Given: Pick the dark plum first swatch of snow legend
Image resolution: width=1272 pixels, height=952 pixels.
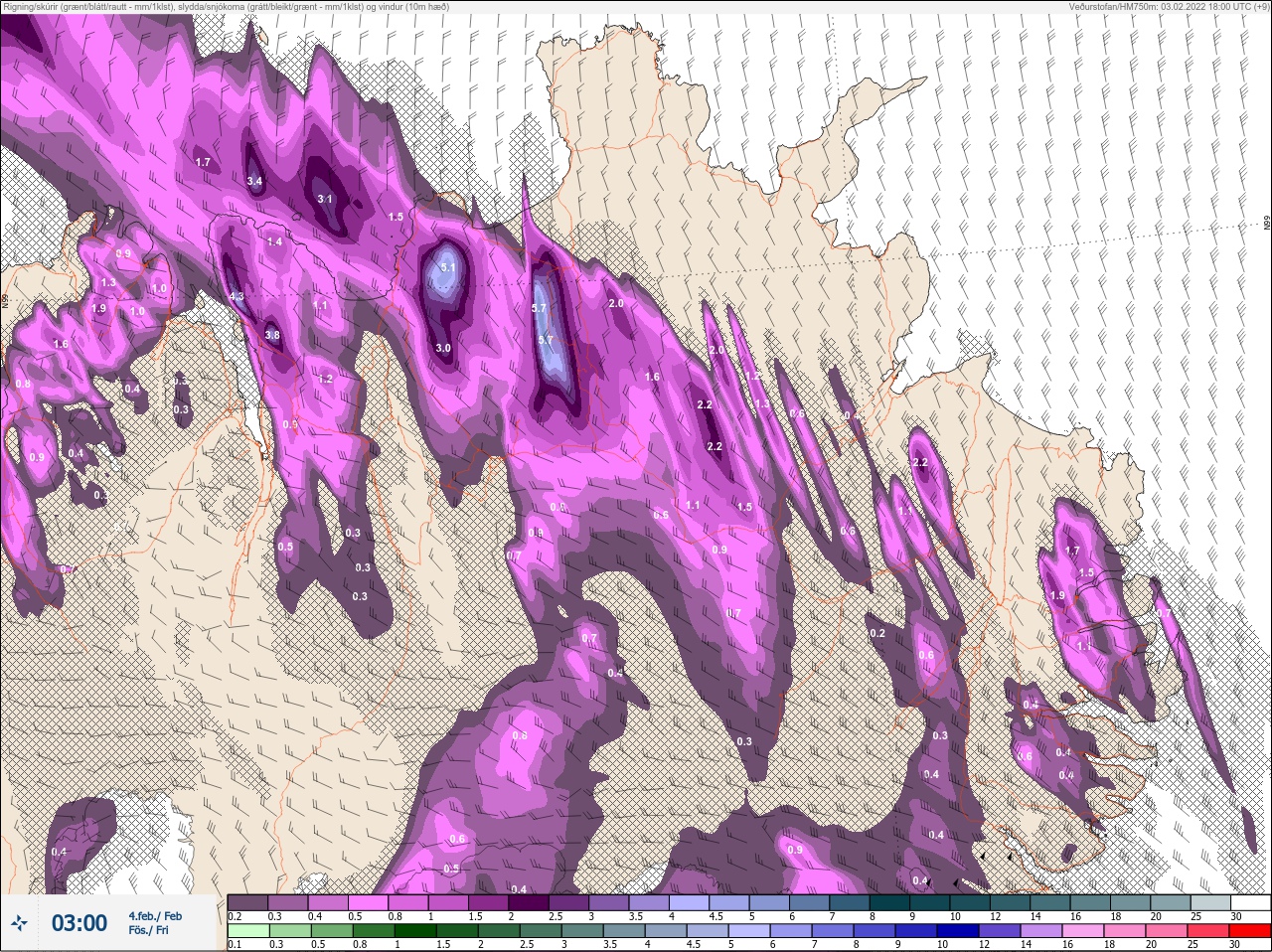Looking at the screenshot, I should coord(247,902).
